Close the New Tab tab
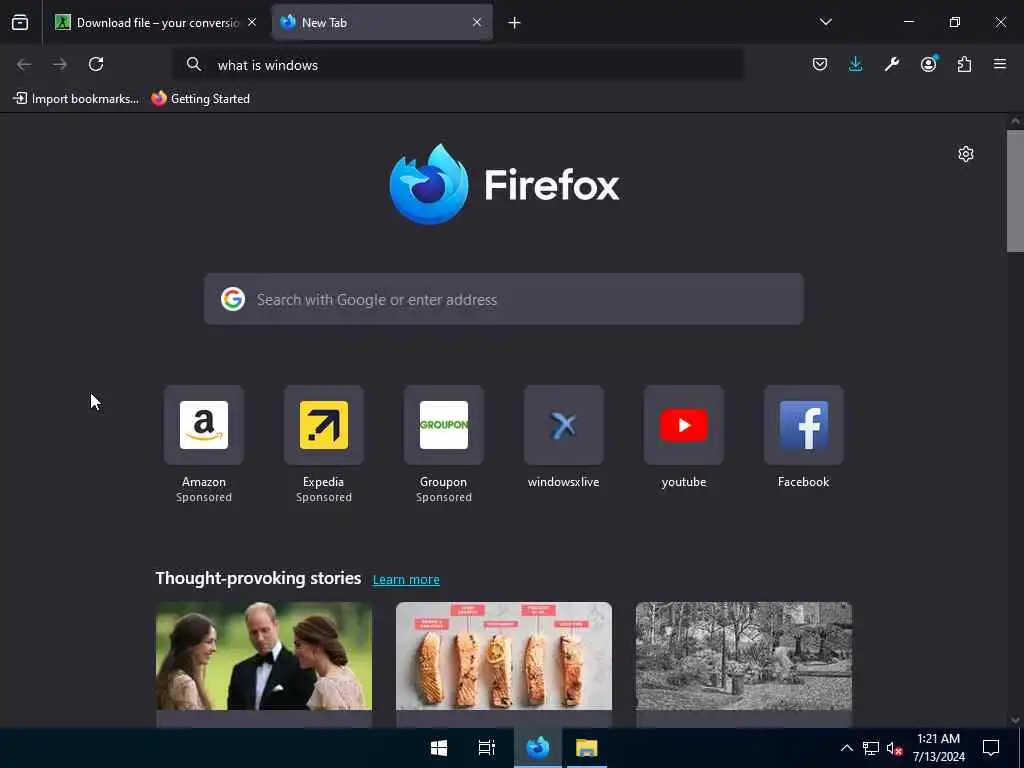The image size is (1024, 768). click(477, 22)
